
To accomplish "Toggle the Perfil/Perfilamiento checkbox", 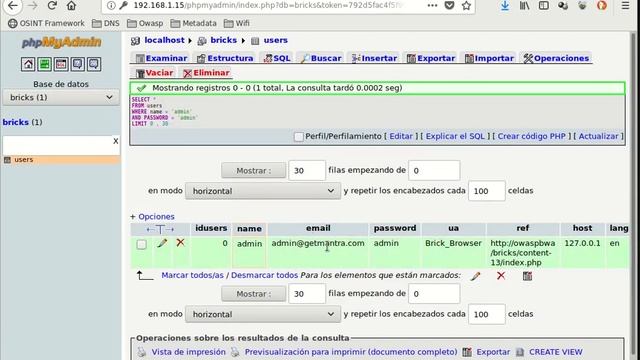I will (299, 137).
